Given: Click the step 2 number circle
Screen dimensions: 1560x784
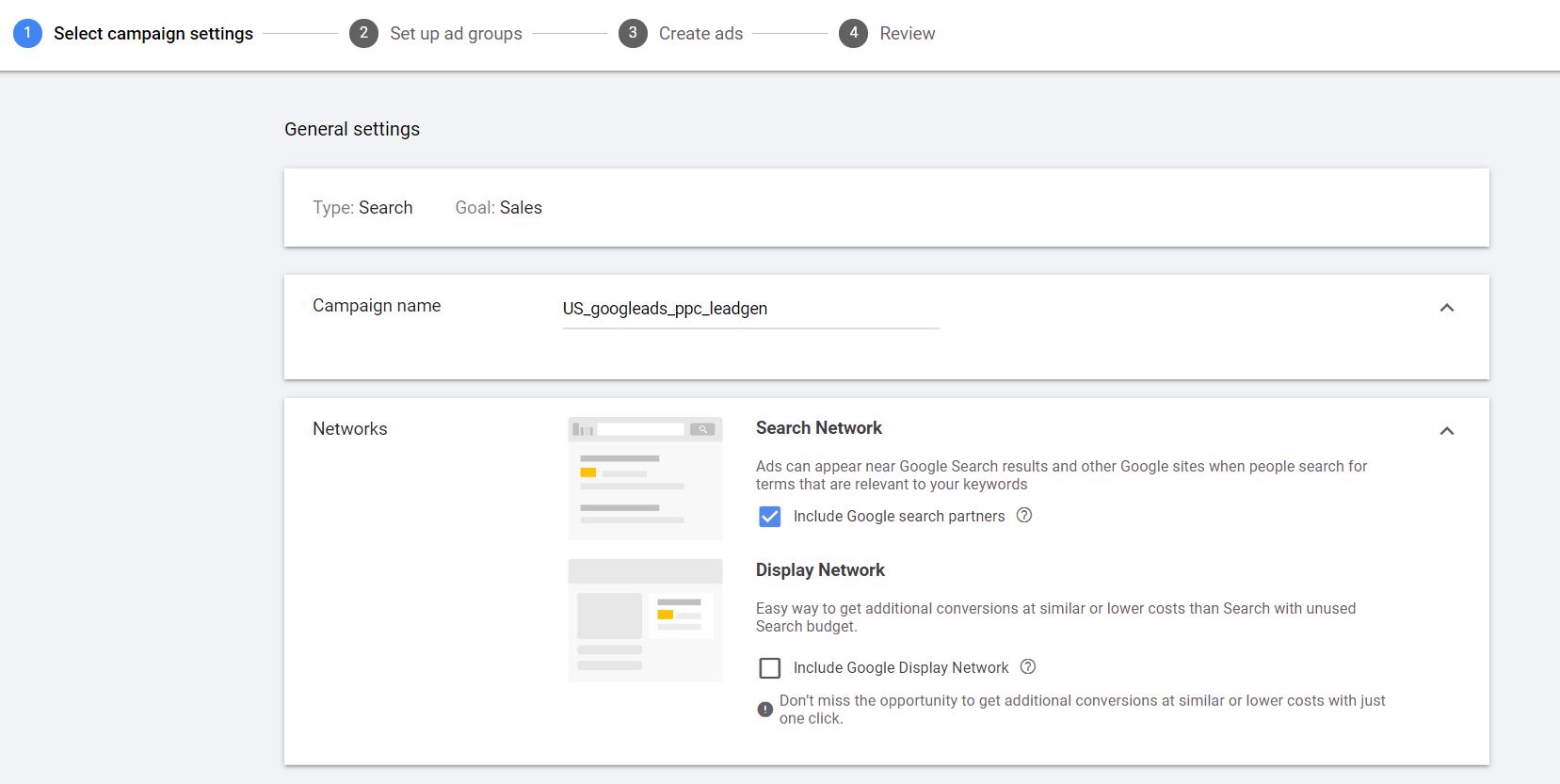Looking at the screenshot, I should pos(363,33).
